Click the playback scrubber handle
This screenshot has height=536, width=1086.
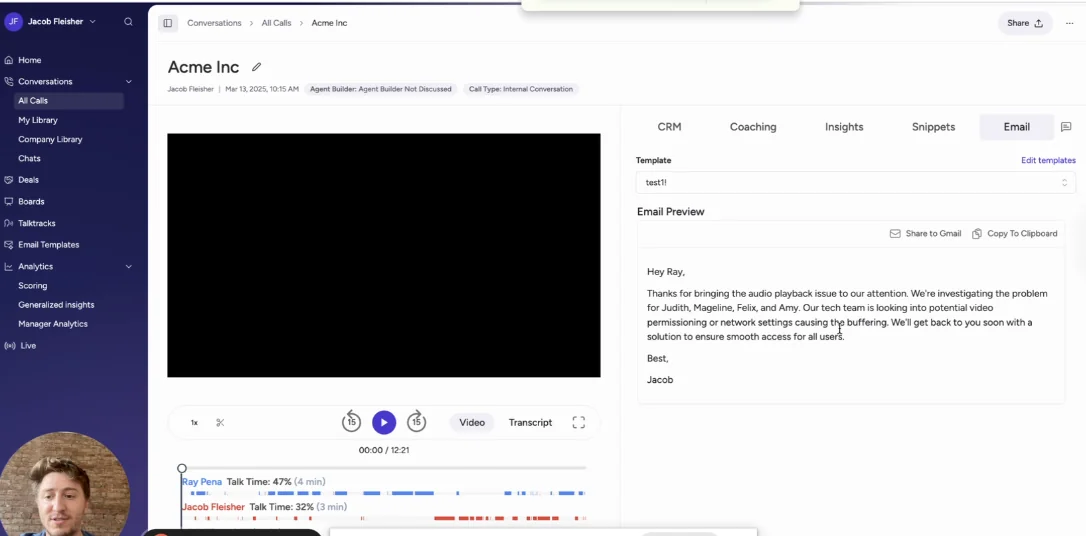181,468
